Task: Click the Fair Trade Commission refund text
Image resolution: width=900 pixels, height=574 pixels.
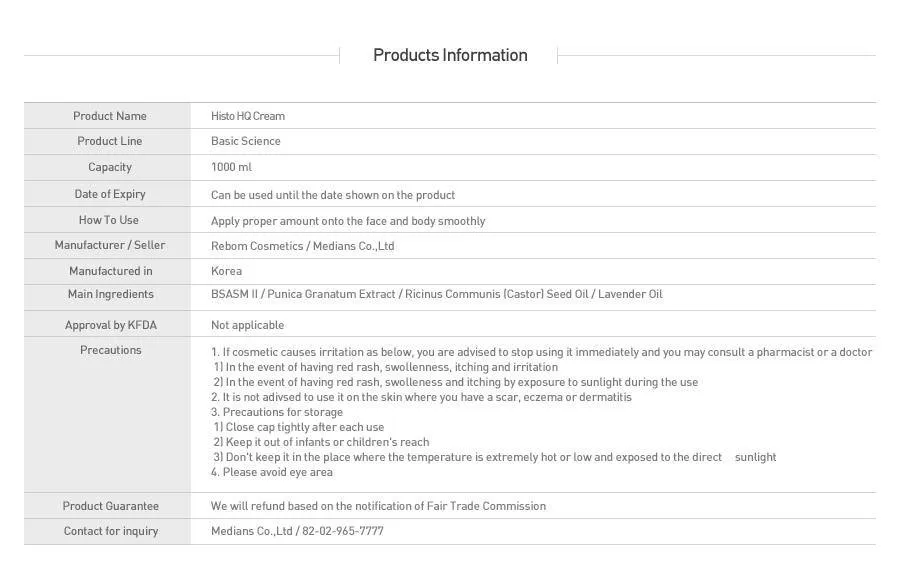Action: (x=378, y=506)
